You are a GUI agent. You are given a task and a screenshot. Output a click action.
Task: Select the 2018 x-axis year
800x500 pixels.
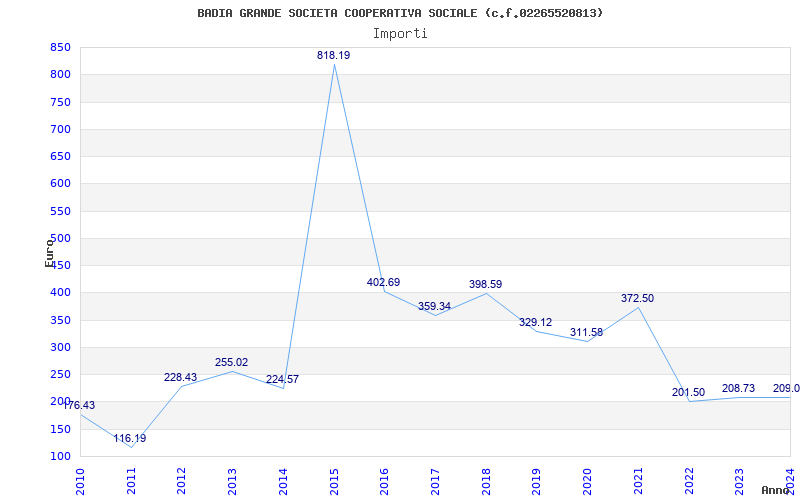(486, 482)
